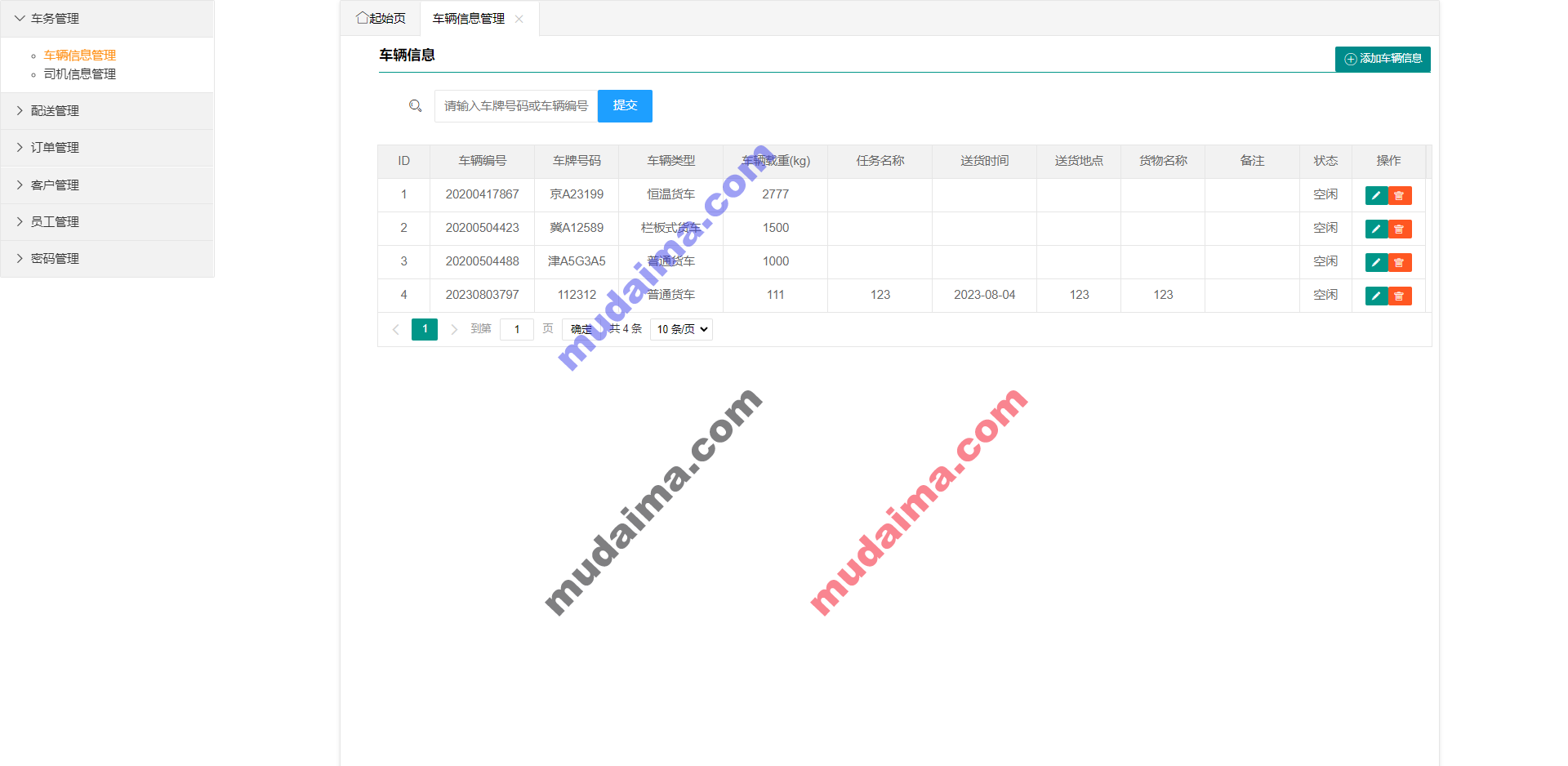The height and width of the screenshot is (766, 1568).
Task: Click 空闲 status in row 1
Action: coord(1325,194)
